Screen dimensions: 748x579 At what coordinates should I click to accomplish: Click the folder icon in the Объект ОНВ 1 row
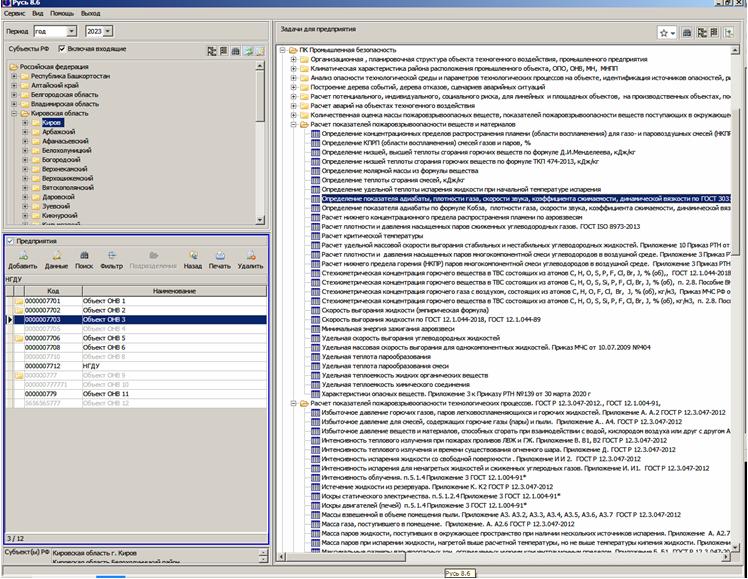pos(19,301)
